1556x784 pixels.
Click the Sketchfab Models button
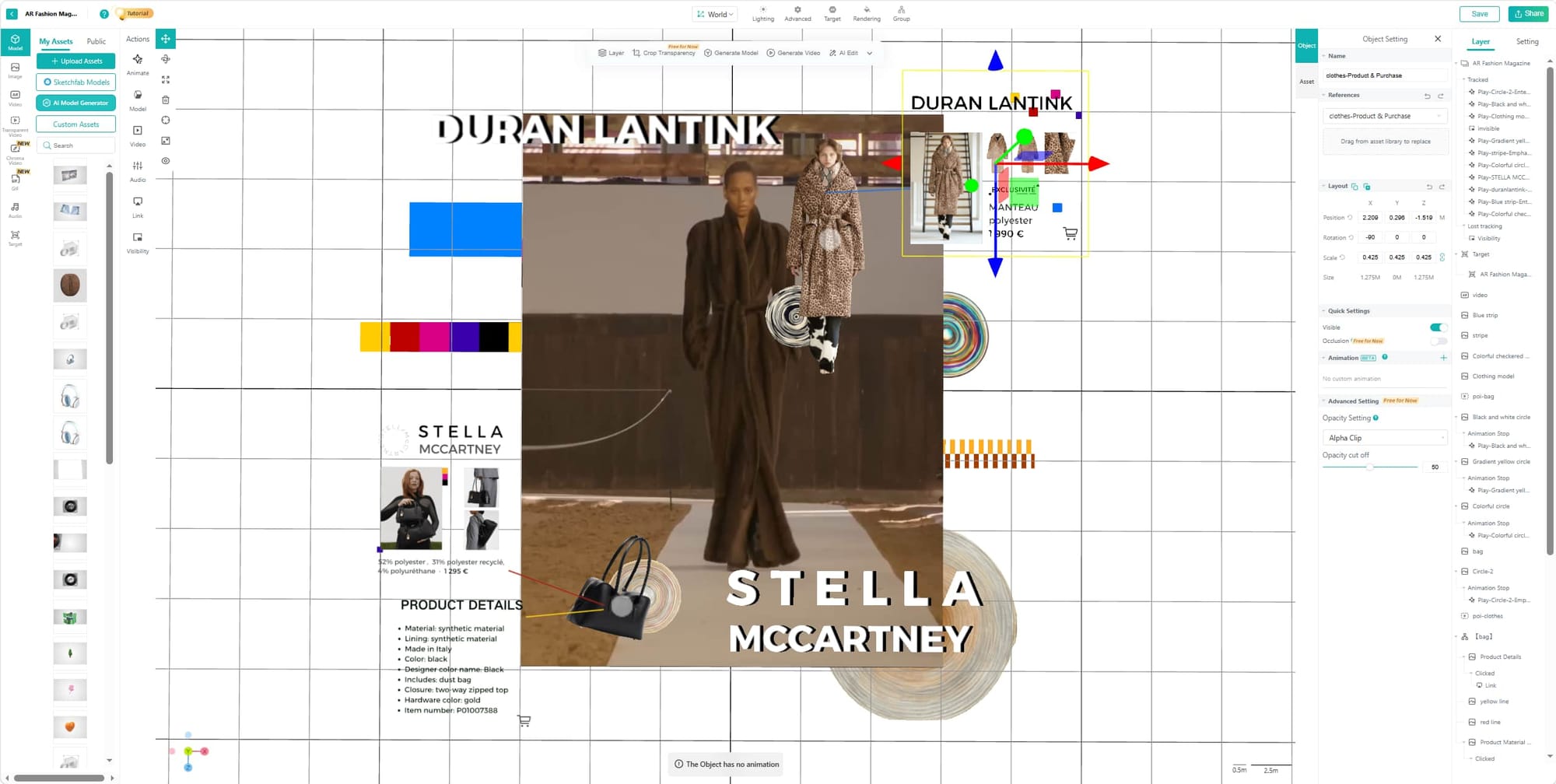[x=75, y=82]
